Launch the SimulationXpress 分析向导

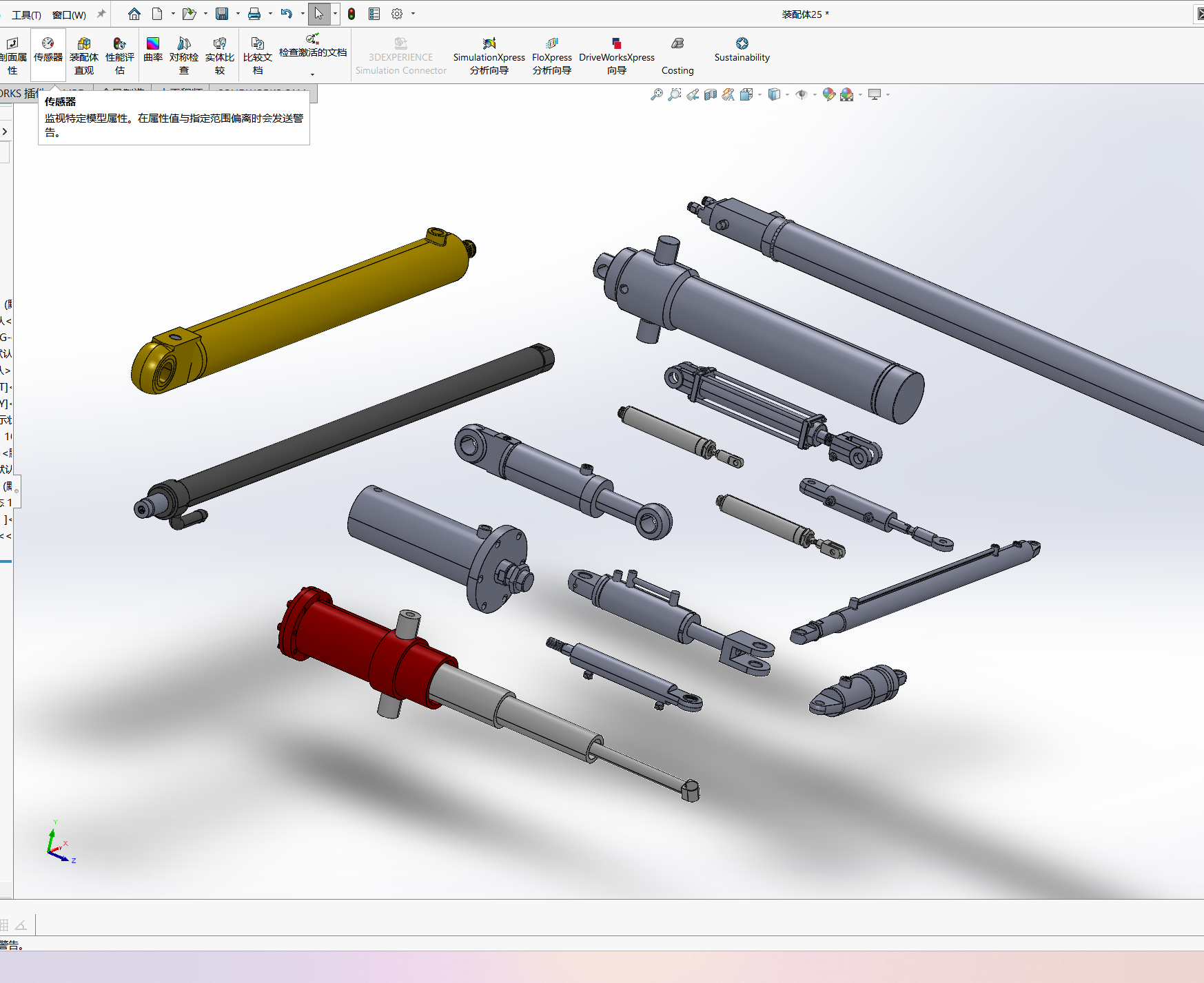pyautogui.click(x=489, y=56)
